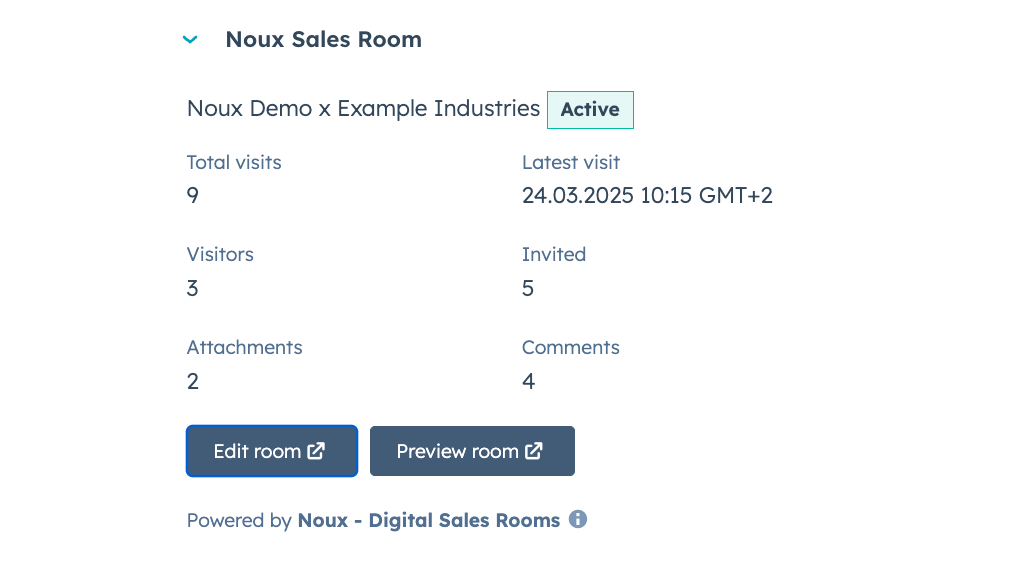
Task: Click the Comments count 4
Action: [x=528, y=381]
